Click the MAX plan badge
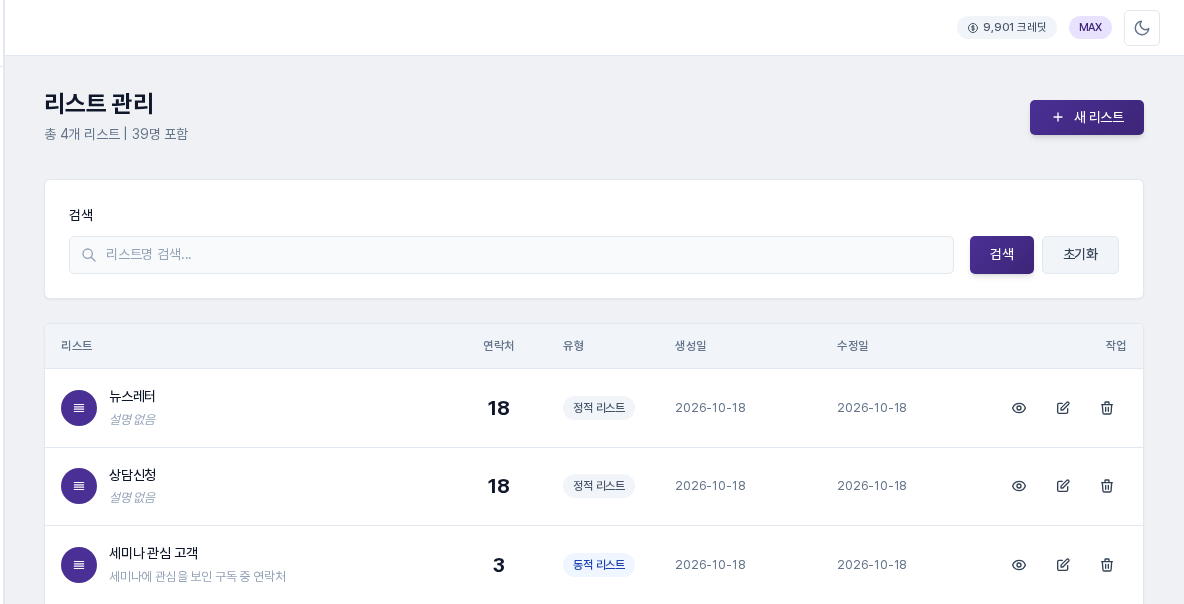The width and height of the screenshot is (1184, 604). point(1090,28)
